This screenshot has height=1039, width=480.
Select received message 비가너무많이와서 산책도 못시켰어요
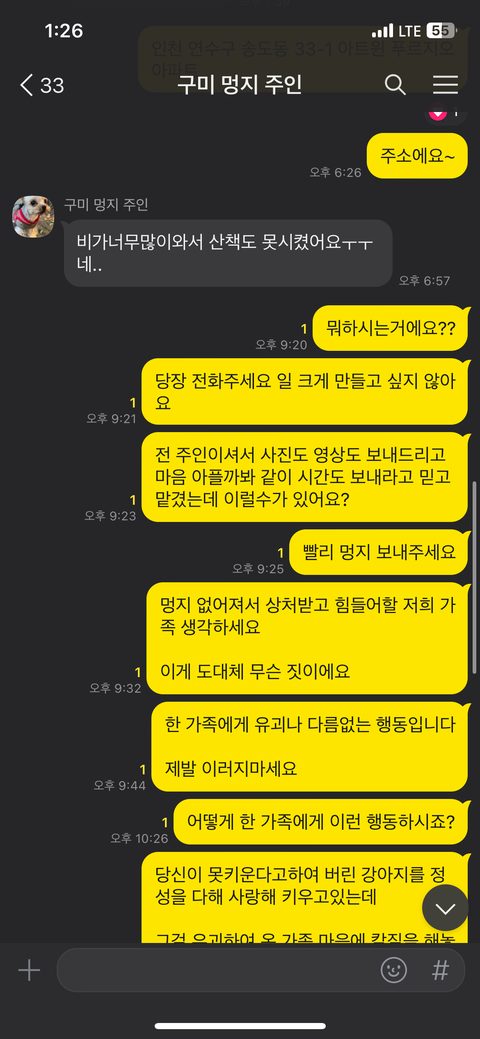[x=228, y=253]
